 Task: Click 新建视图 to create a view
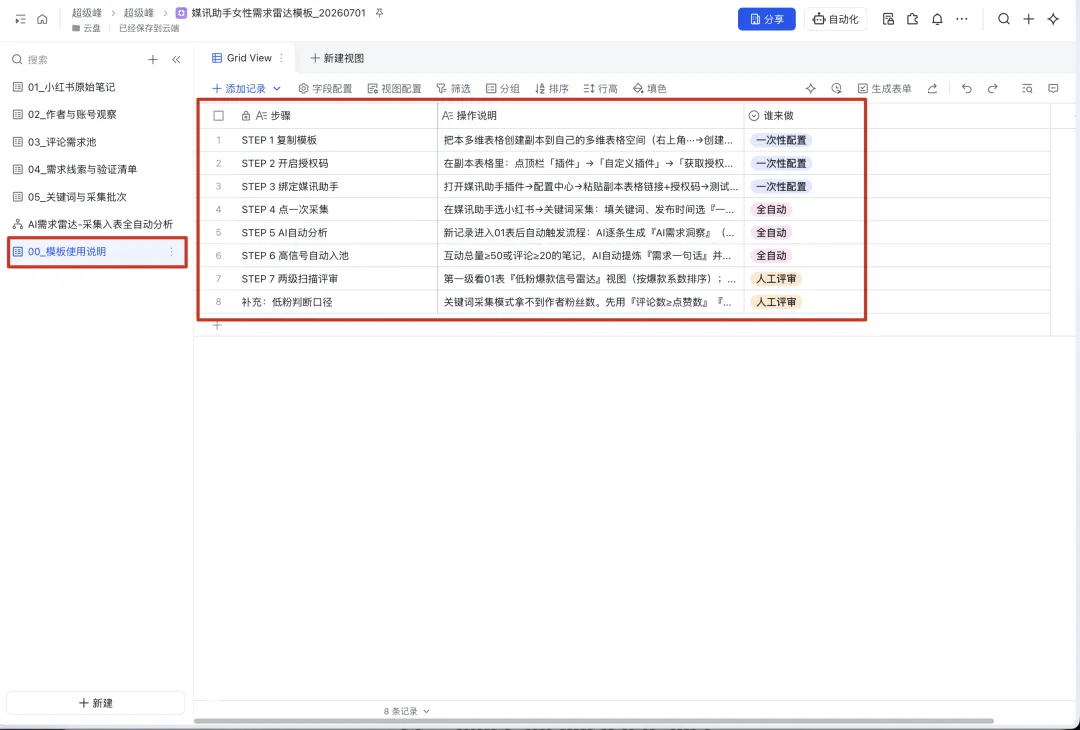click(x=337, y=58)
